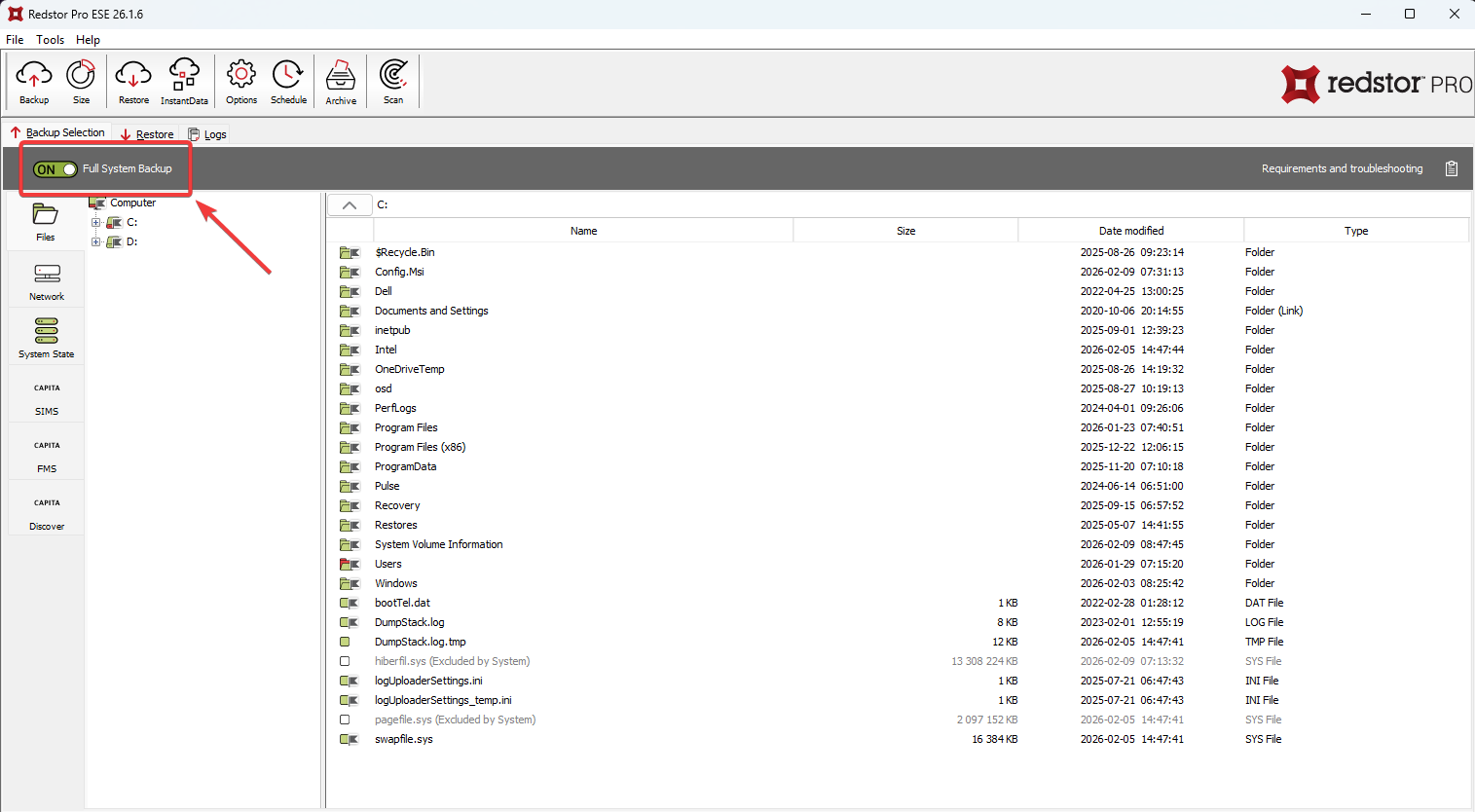Sort by the Size column header
The height and width of the screenshot is (812, 1475).
click(x=905, y=231)
